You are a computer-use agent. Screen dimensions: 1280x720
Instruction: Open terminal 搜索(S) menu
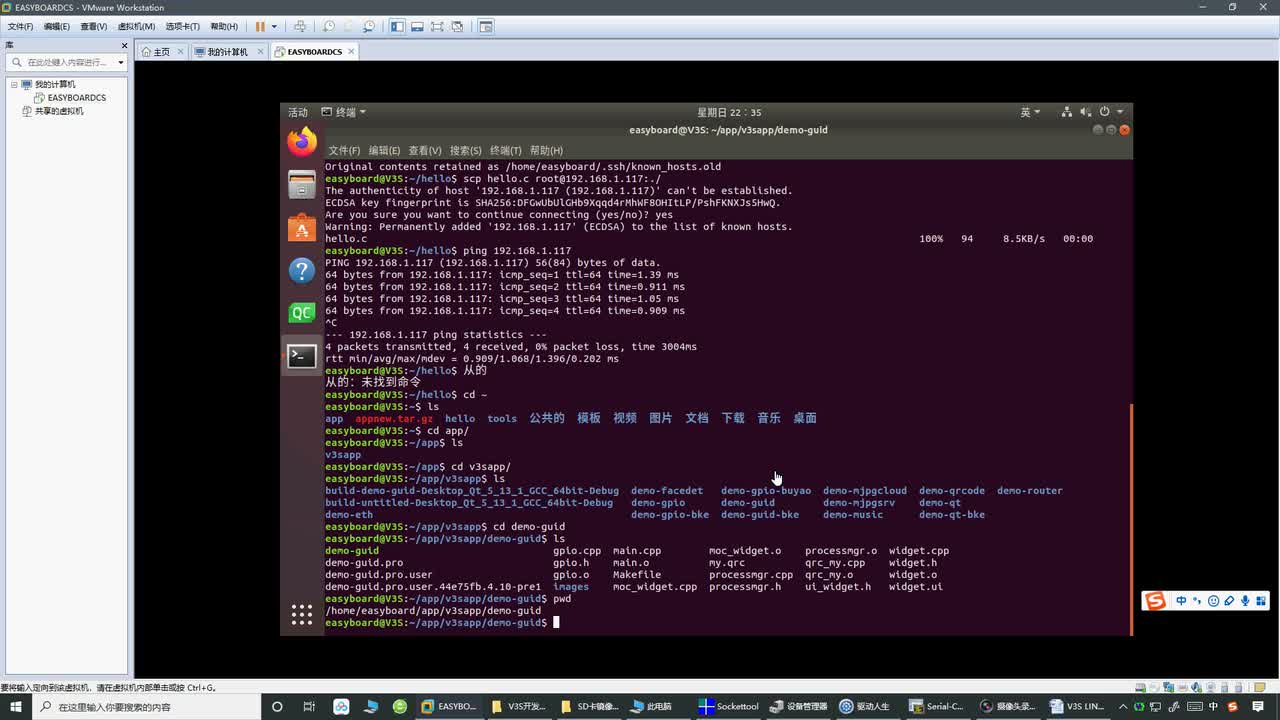click(x=466, y=151)
